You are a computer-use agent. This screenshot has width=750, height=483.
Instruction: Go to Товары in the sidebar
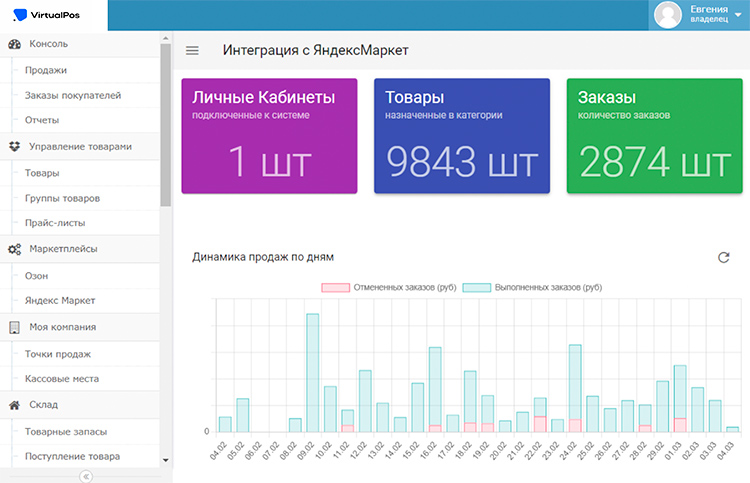(42, 173)
